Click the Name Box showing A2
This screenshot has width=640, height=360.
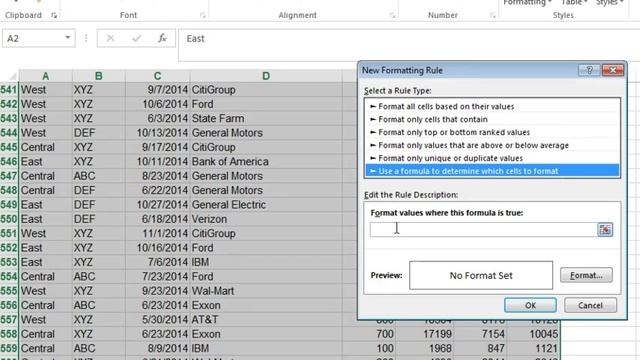33,38
